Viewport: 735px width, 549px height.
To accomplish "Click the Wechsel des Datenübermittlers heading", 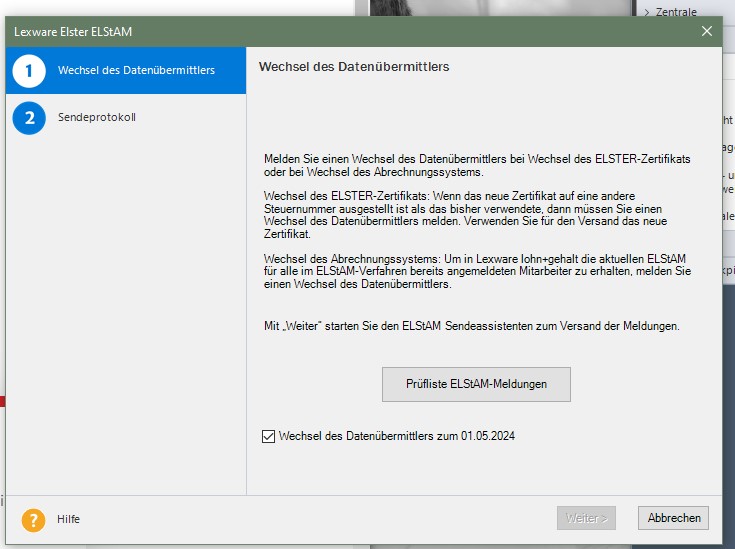I will (354, 67).
